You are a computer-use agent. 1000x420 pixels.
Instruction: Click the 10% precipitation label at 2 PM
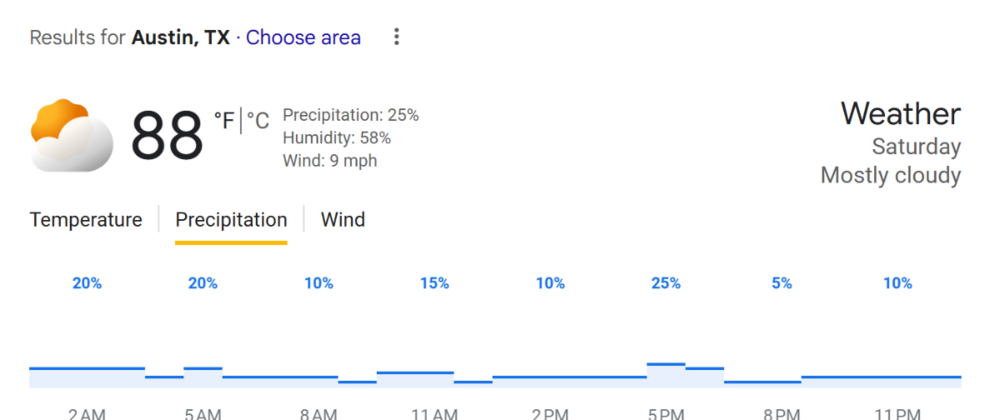click(550, 284)
